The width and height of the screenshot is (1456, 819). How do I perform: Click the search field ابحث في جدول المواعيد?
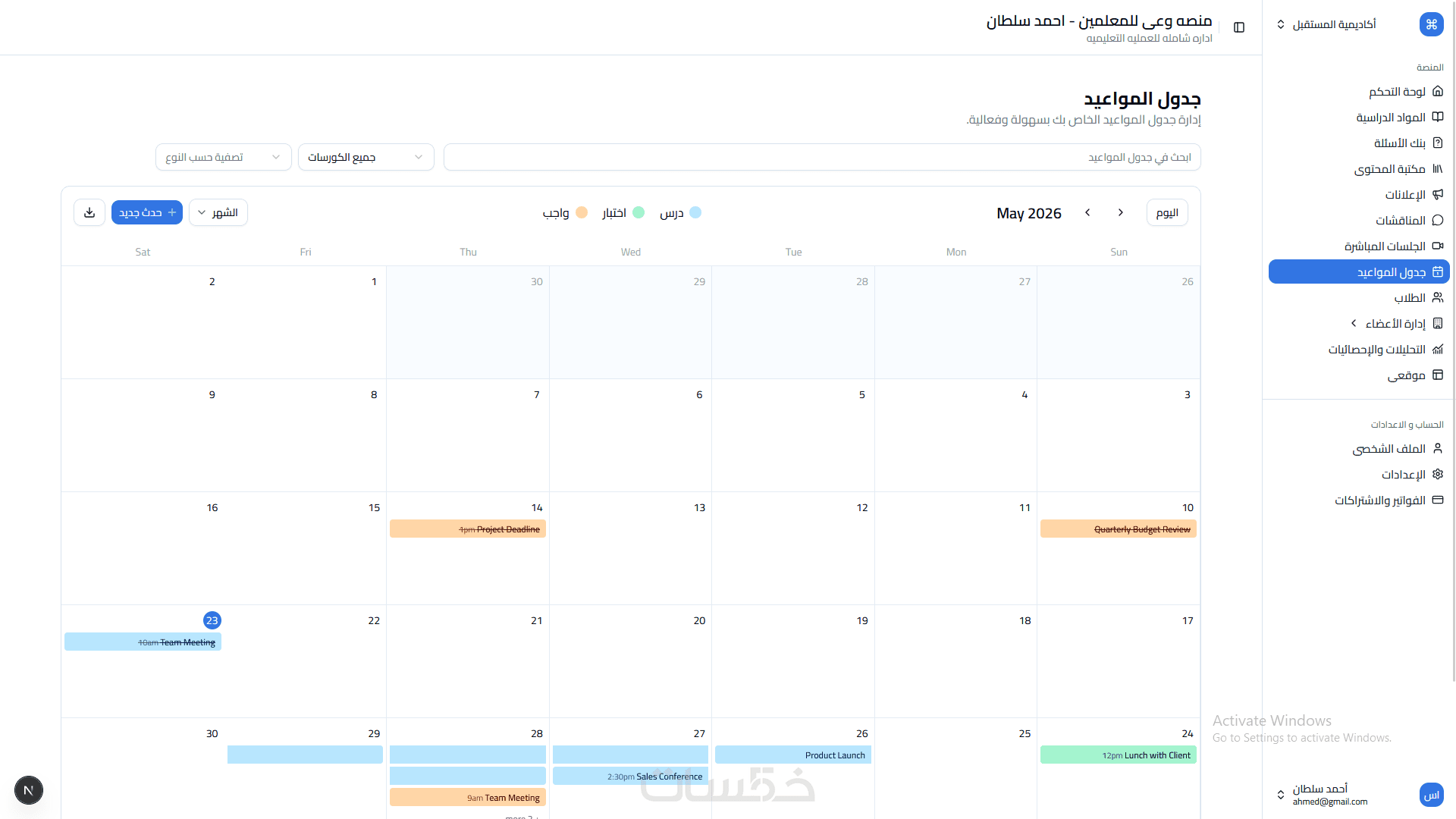coord(822,157)
